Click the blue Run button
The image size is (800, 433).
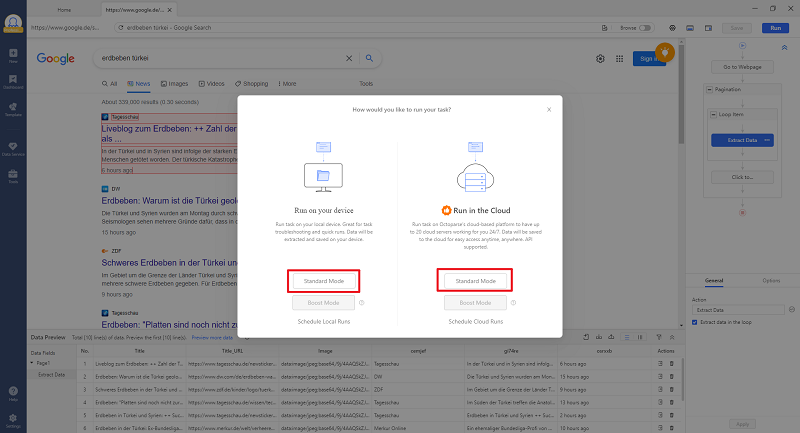(x=776, y=28)
